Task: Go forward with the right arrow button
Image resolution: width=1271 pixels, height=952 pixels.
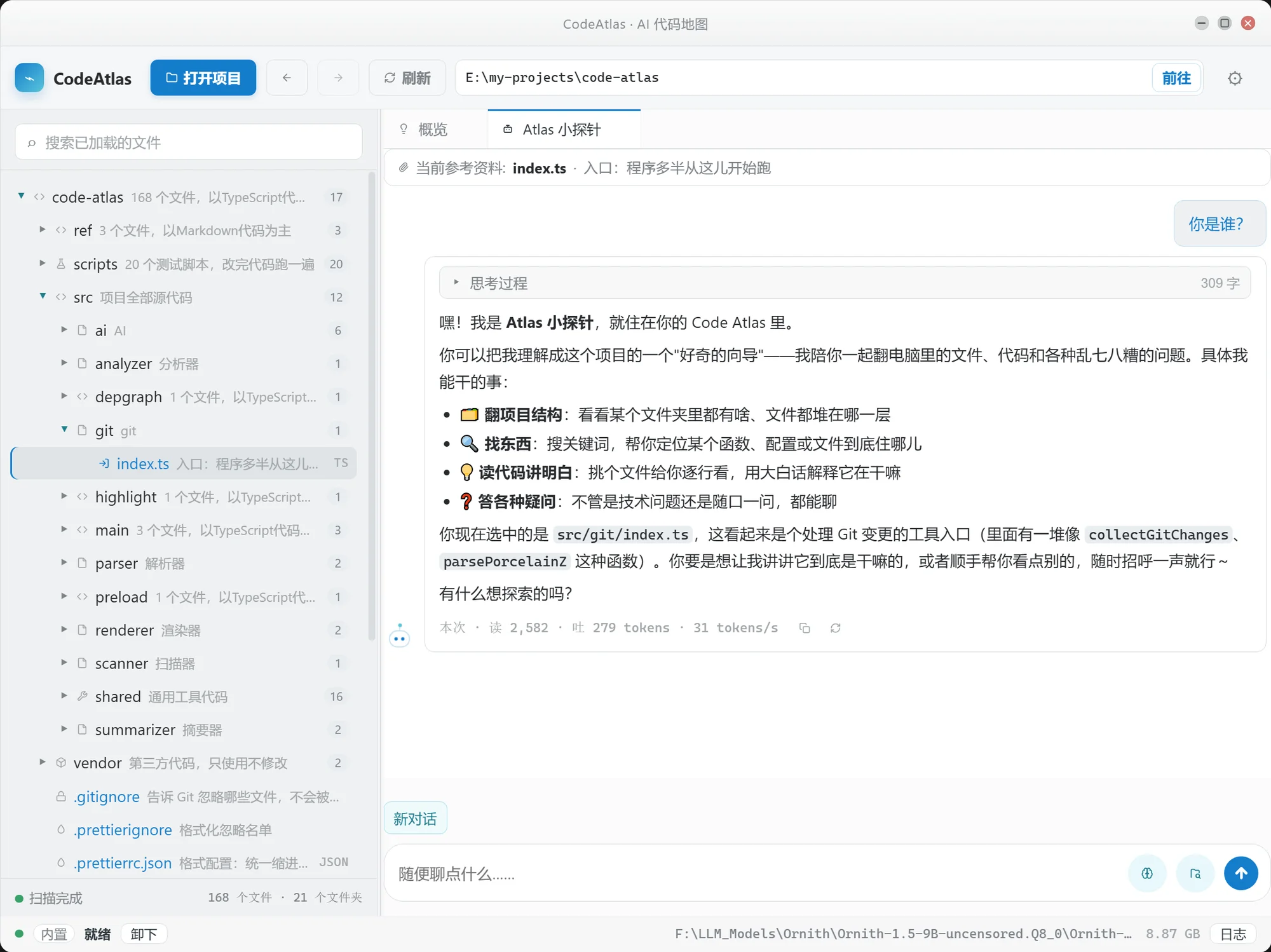Action: pos(338,78)
